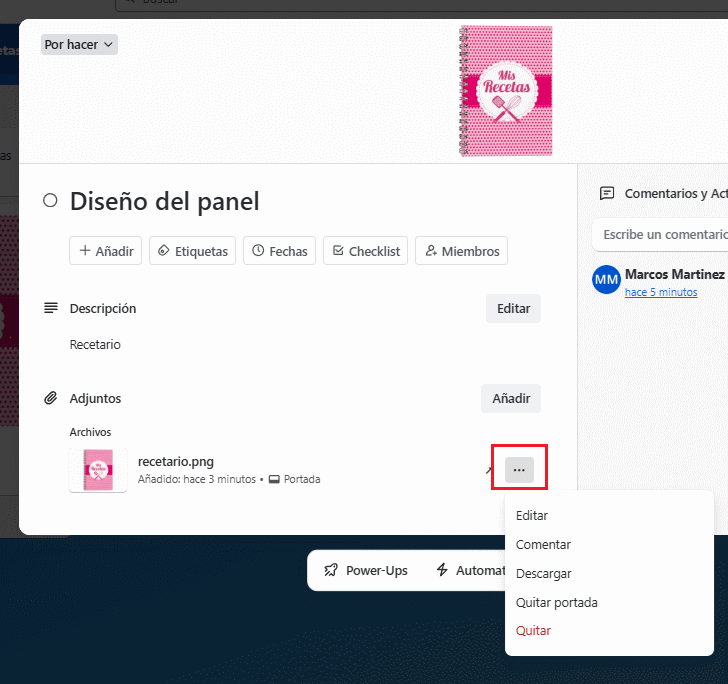The height and width of the screenshot is (684, 728).
Task: Open the attachment three-dots options button
Action: (519, 470)
